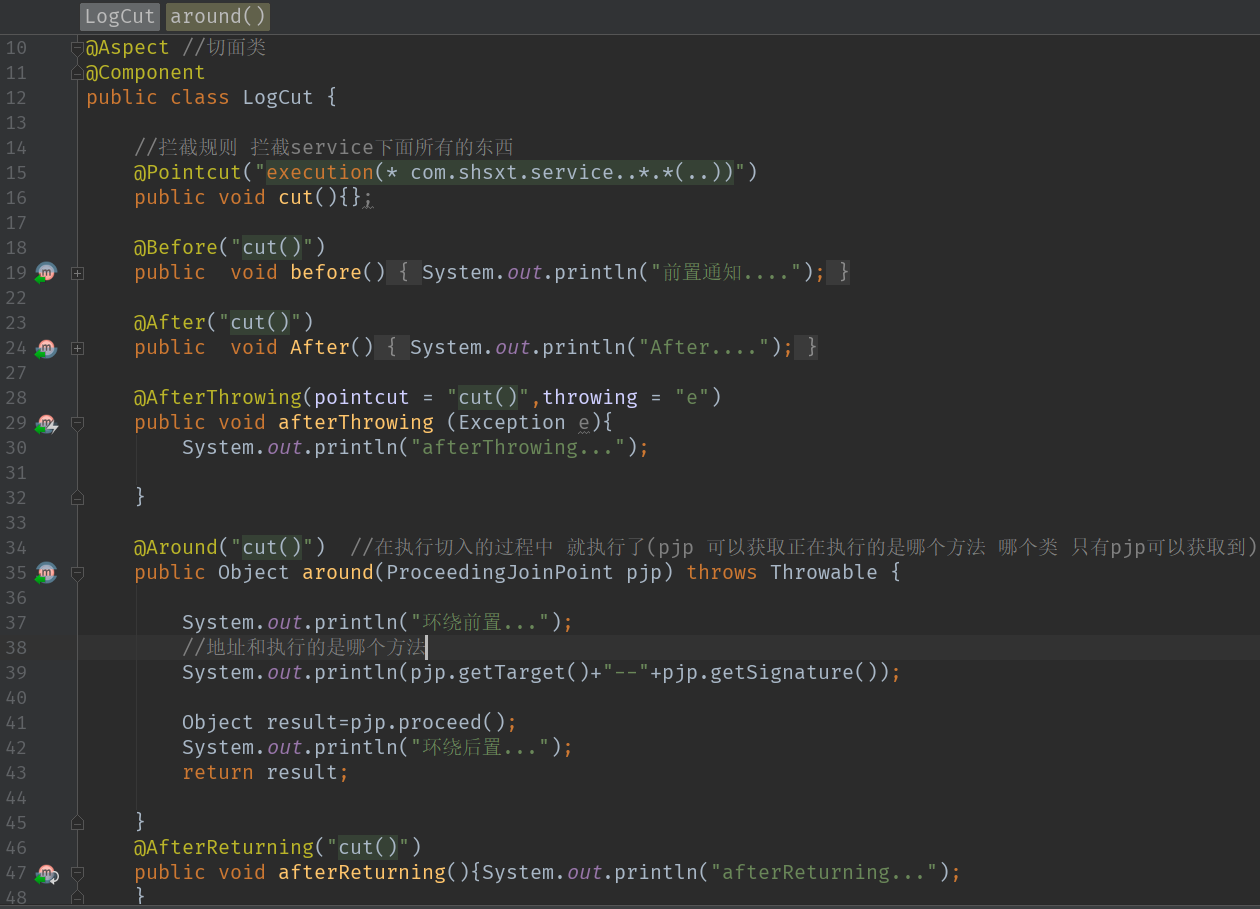This screenshot has height=909, width=1260.
Task: Click the @Aspect annotation
Action: click(x=128, y=47)
